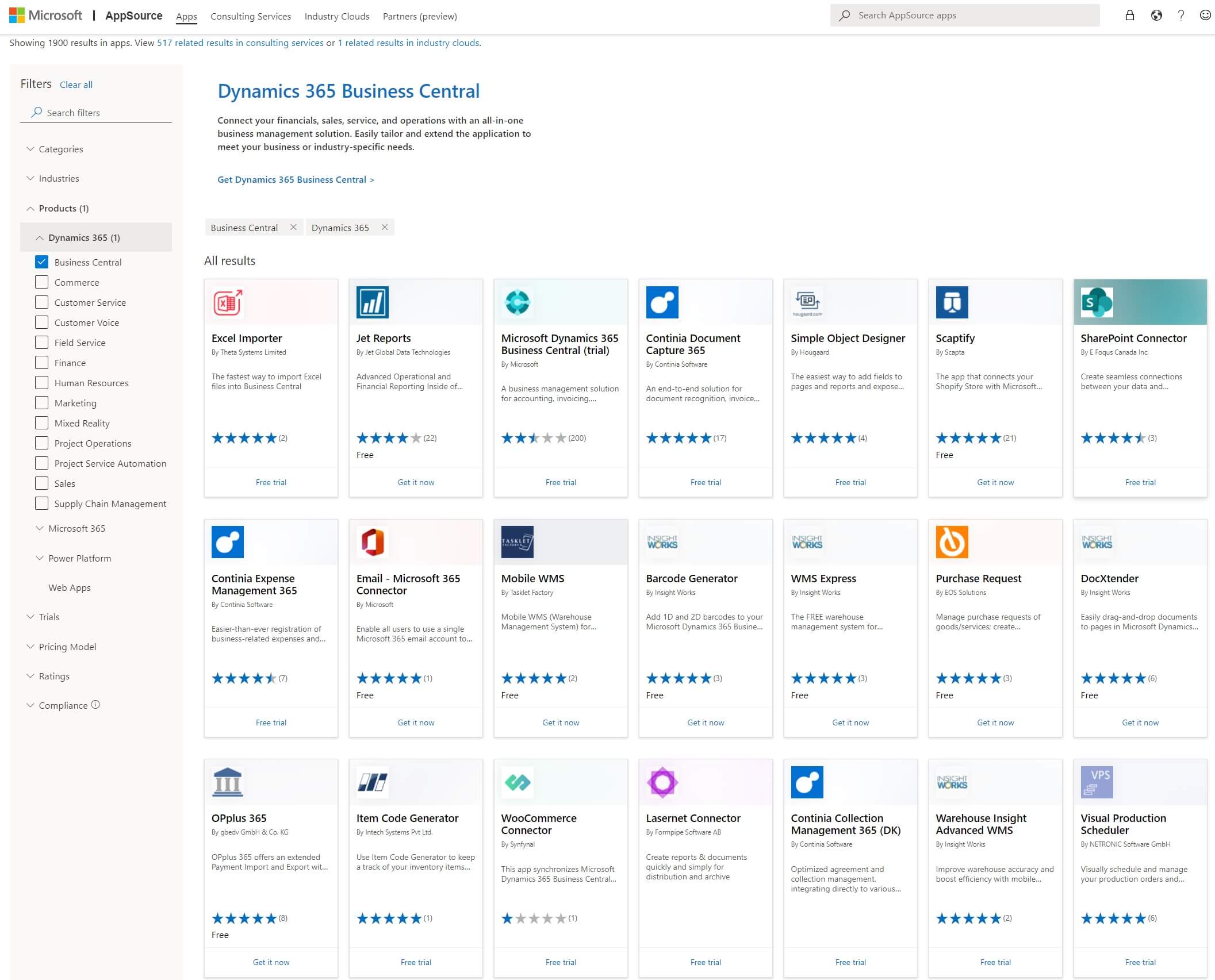This screenshot has height=980, width=1215.
Task: Click Get it now for Mobile WMS
Action: (561, 722)
